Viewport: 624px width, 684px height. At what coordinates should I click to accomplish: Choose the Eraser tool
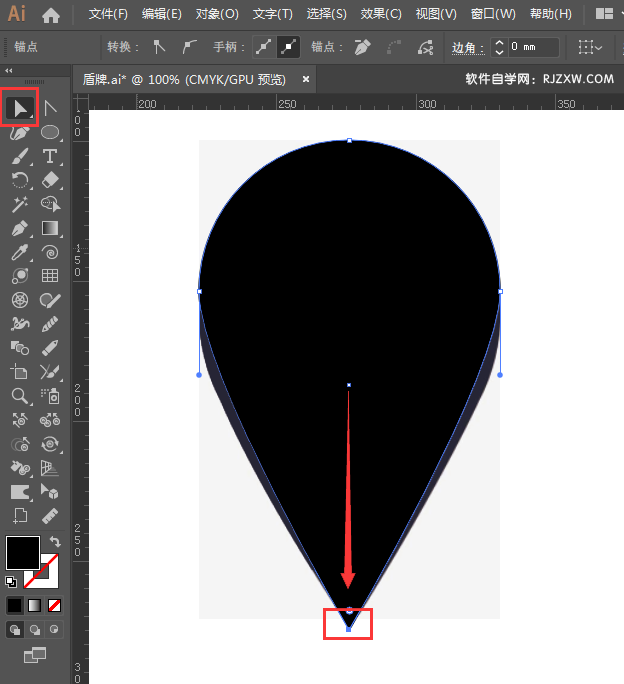click(49, 180)
